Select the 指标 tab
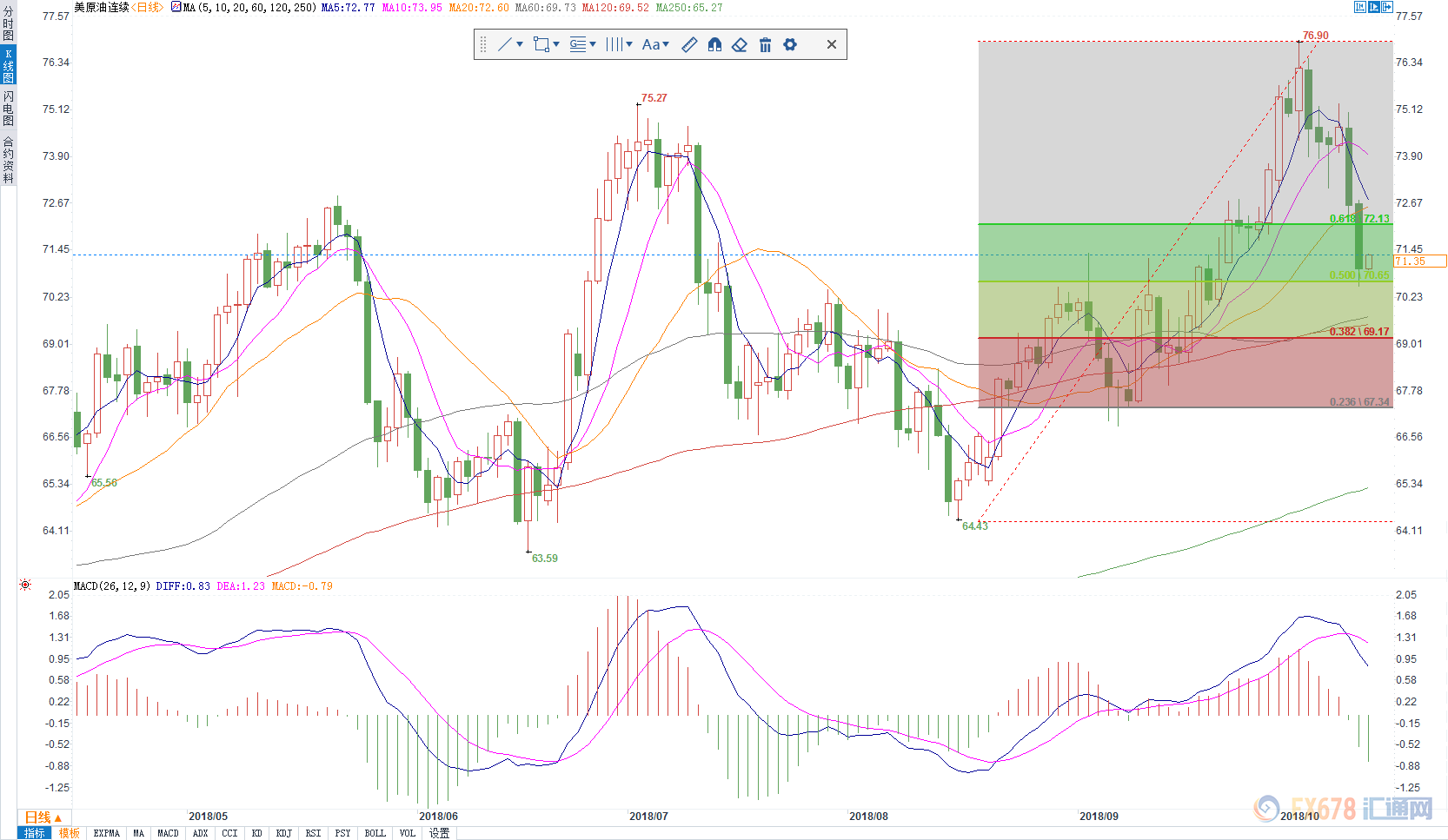 (x=35, y=833)
